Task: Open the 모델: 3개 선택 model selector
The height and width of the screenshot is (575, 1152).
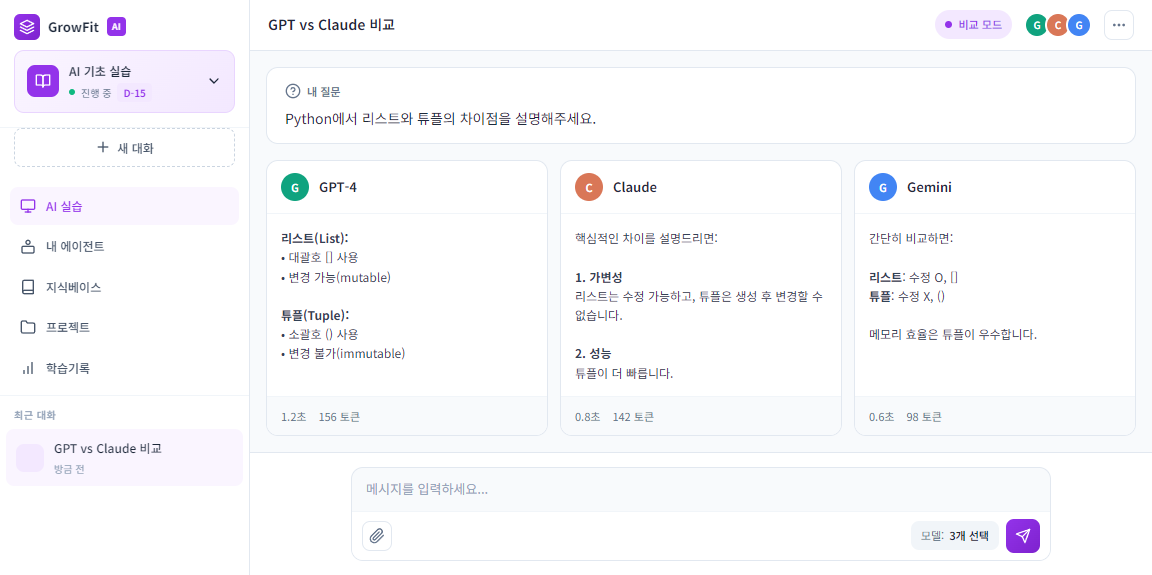Action: tap(954, 536)
